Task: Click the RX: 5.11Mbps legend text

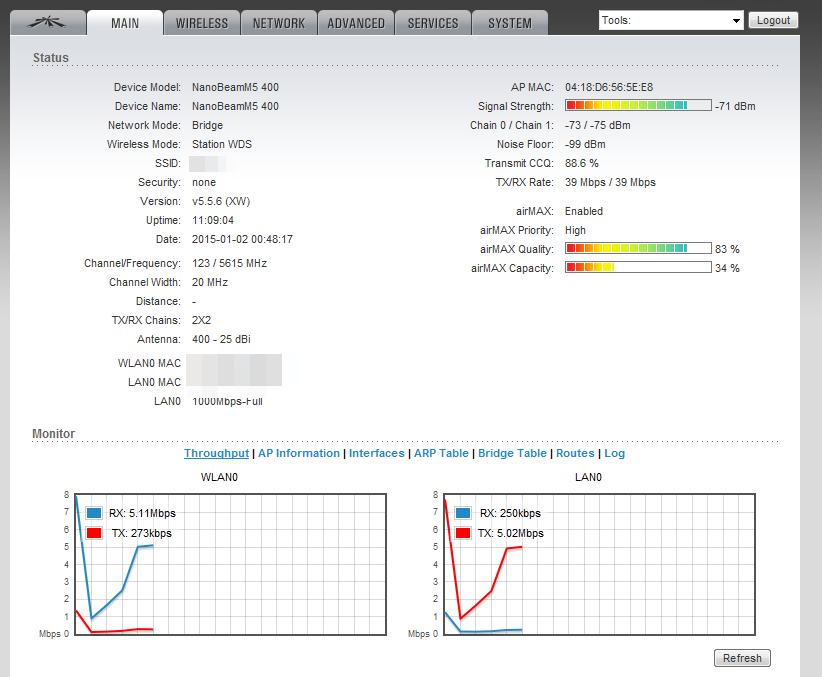Action: (x=142, y=513)
